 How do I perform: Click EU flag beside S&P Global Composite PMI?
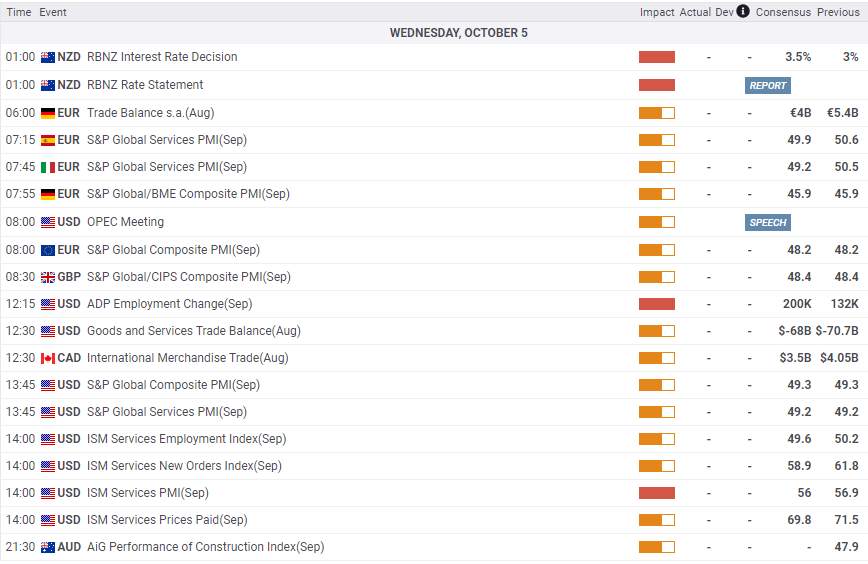(48, 250)
